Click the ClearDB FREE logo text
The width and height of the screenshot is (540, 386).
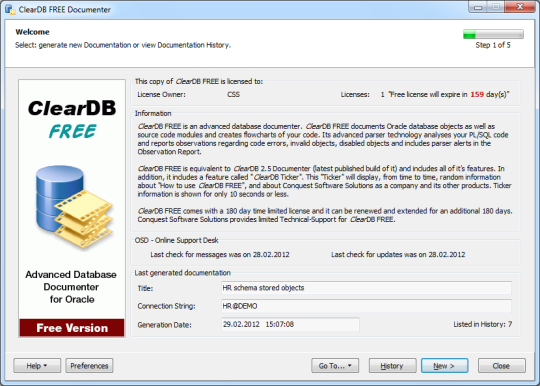[72, 119]
